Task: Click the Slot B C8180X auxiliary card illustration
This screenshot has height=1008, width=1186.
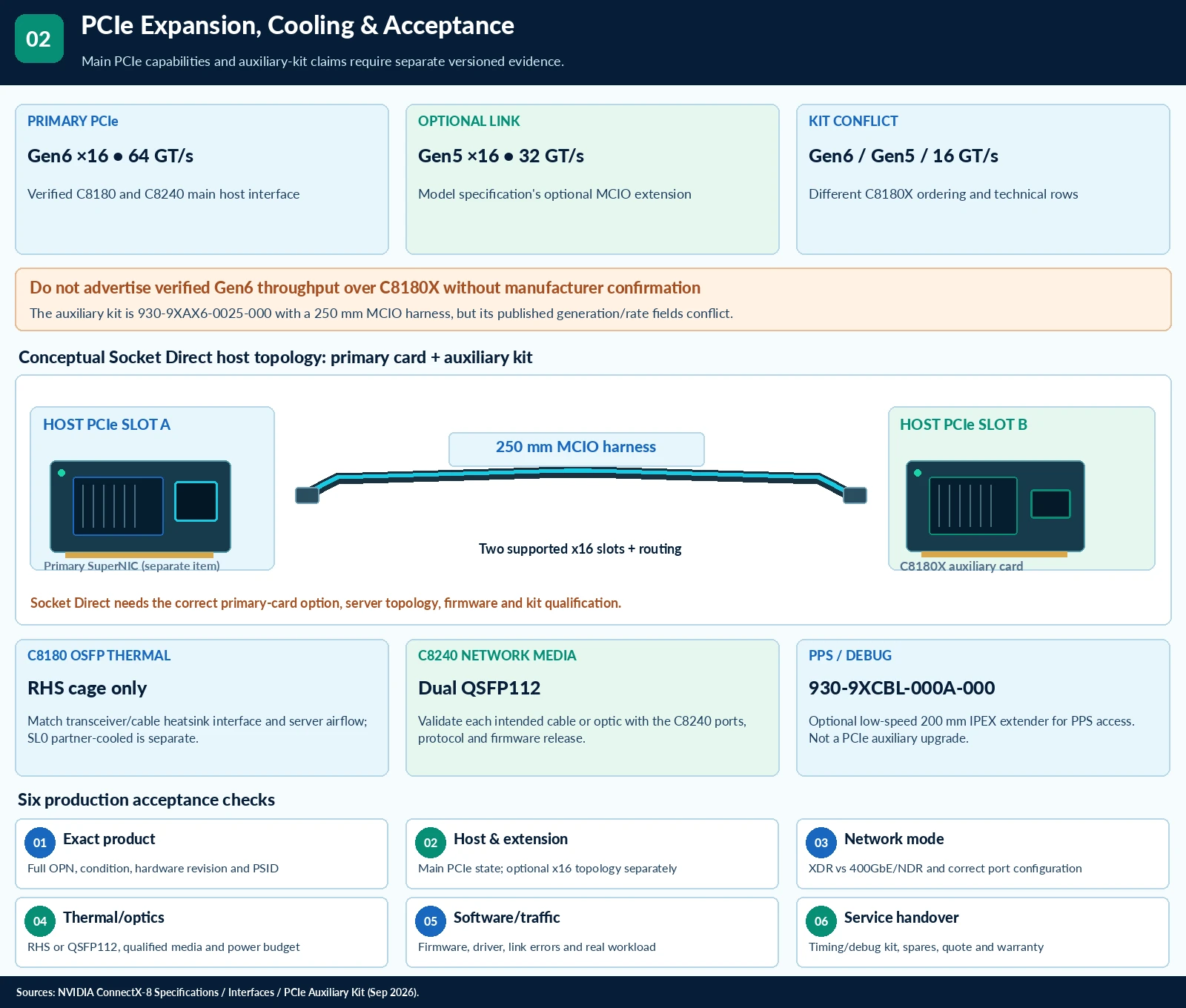Action: coord(995,508)
